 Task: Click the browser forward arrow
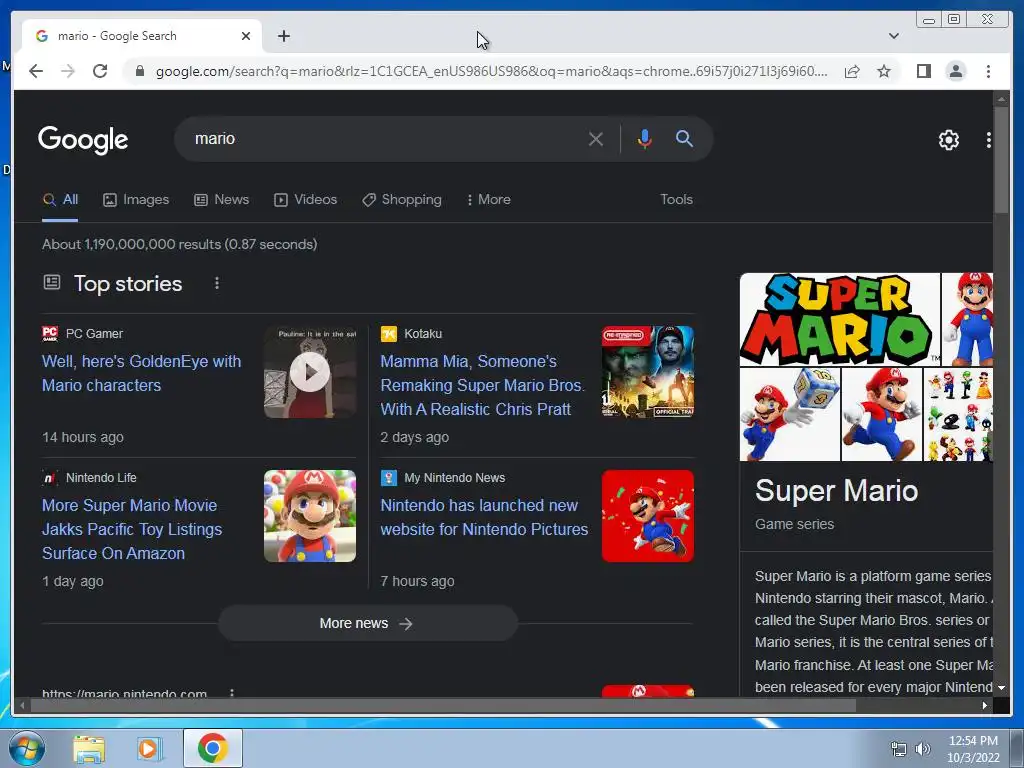point(68,71)
